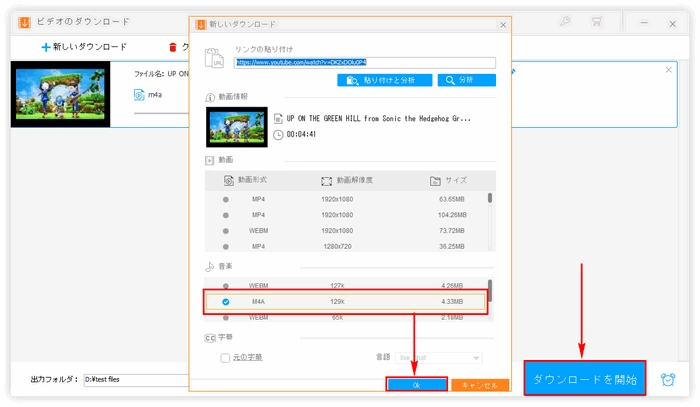Click the CC subtitle section icon
This screenshot has width=700, height=407.
click(210, 337)
